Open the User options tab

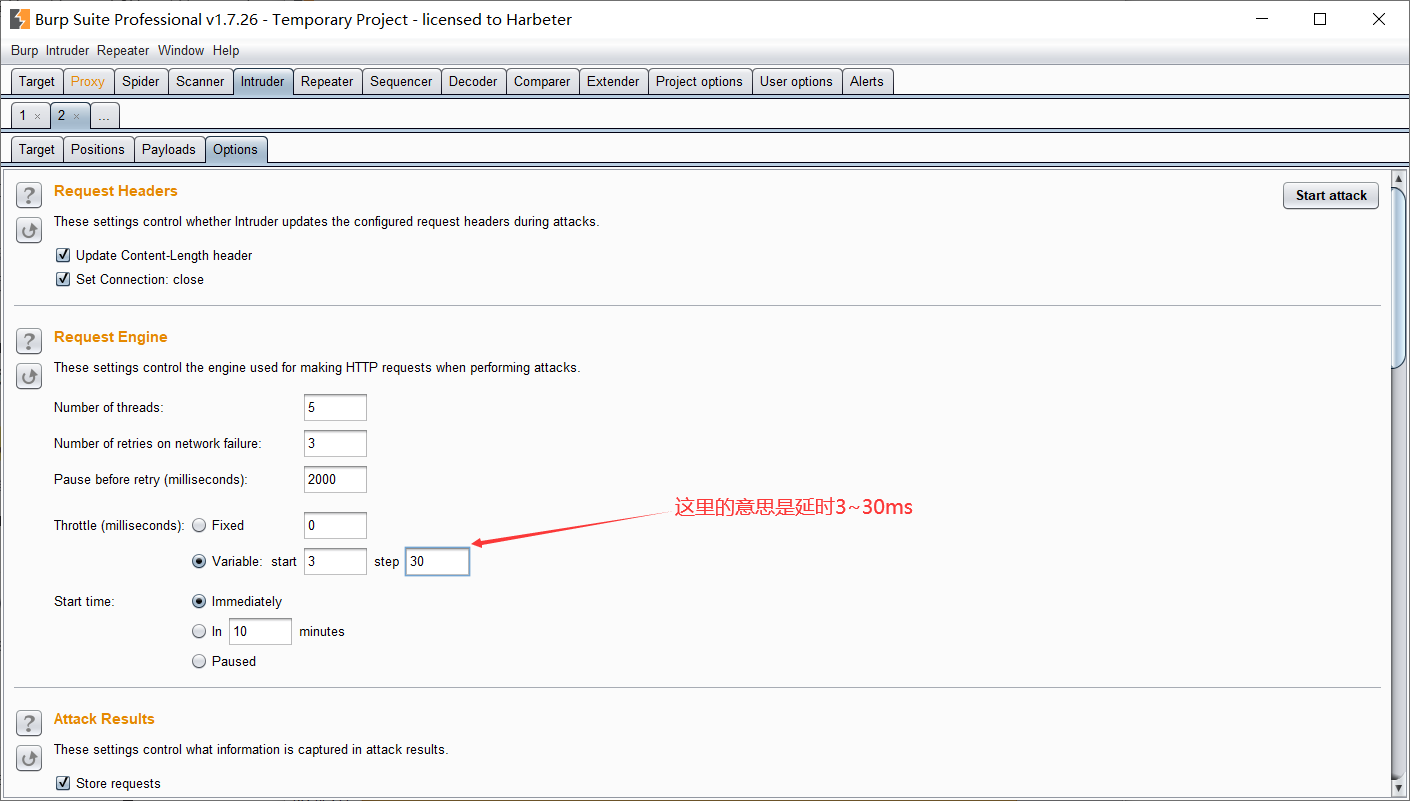(x=796, y=81)
